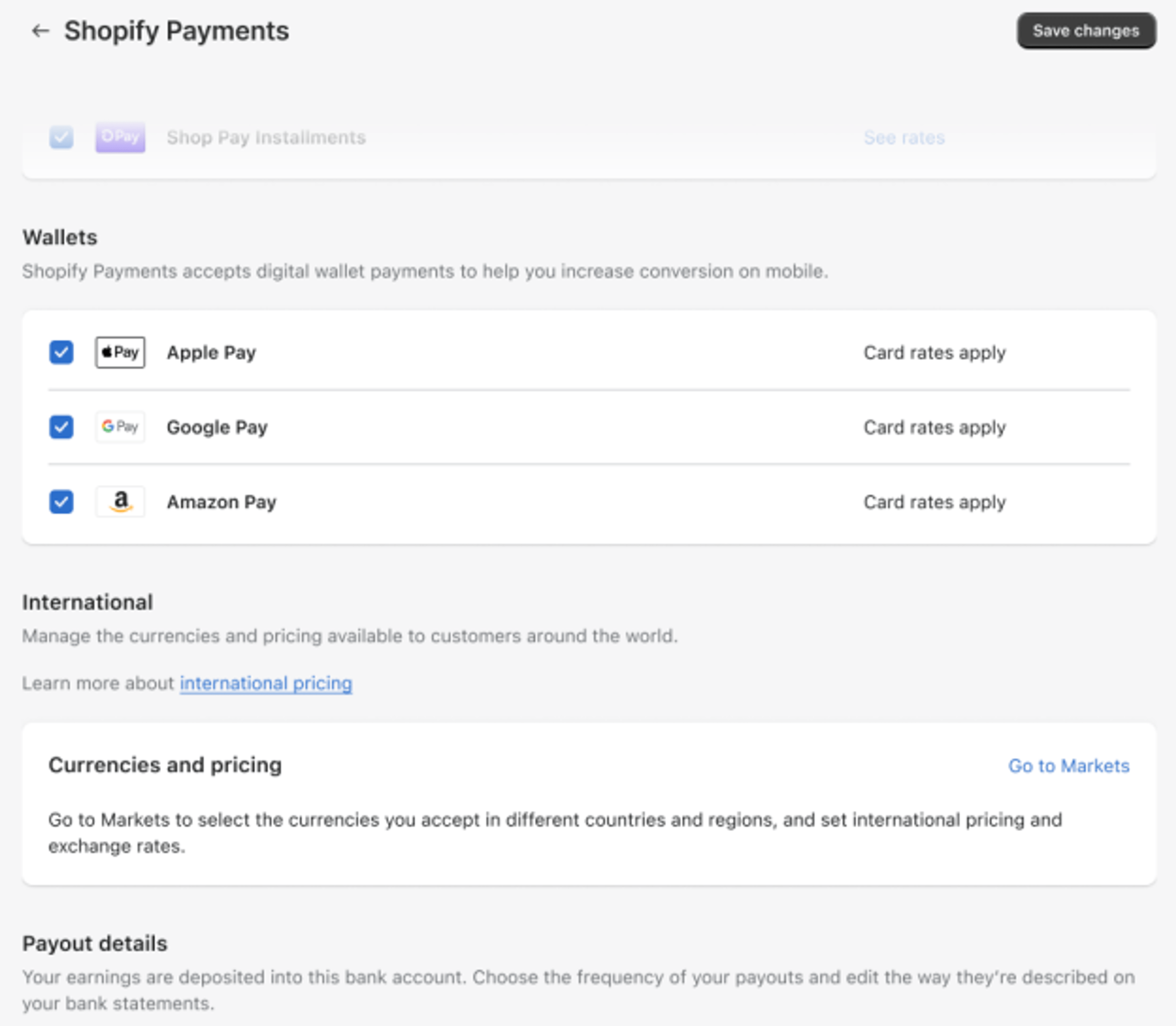Toggle the Shop Pay Installments checkbox
Image resolution: width=1176 pixels, height=1026 pixels.
[x=61, y=138]
